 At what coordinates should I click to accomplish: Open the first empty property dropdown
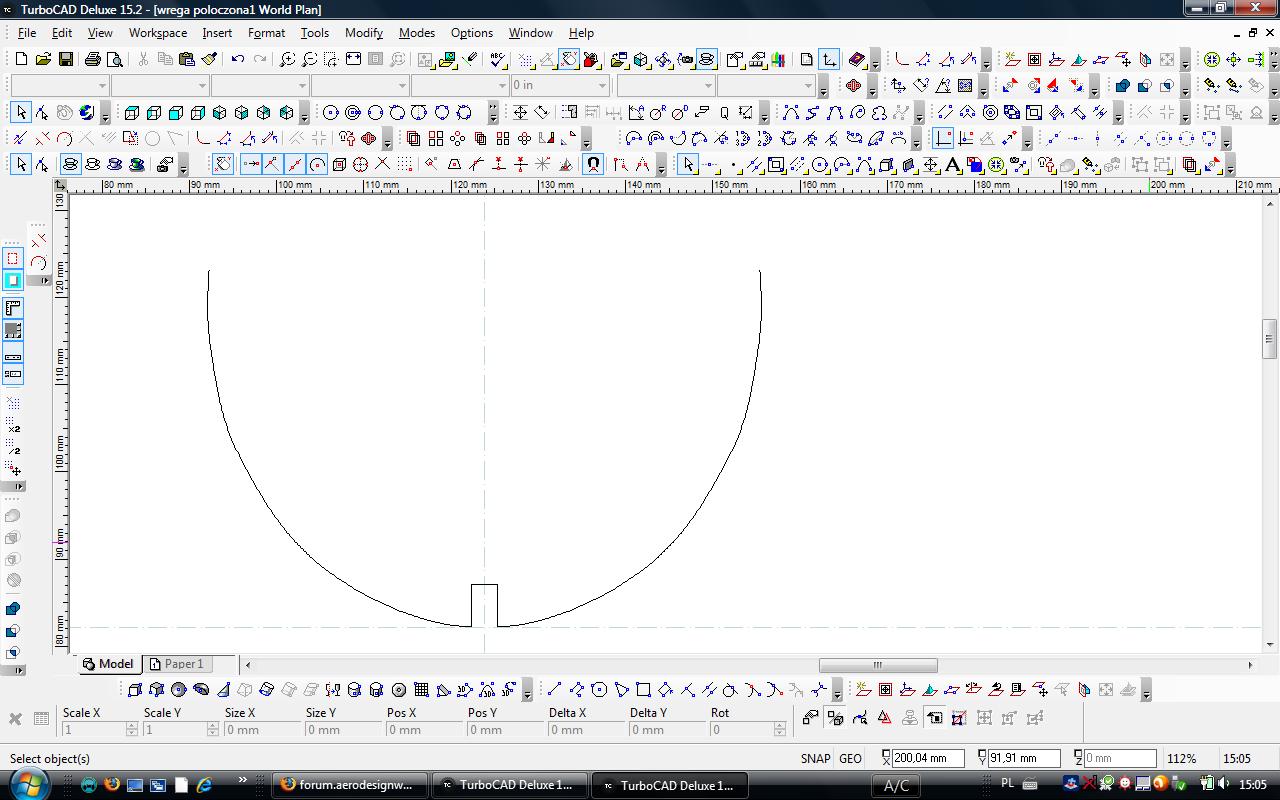(x=59, y=86)
